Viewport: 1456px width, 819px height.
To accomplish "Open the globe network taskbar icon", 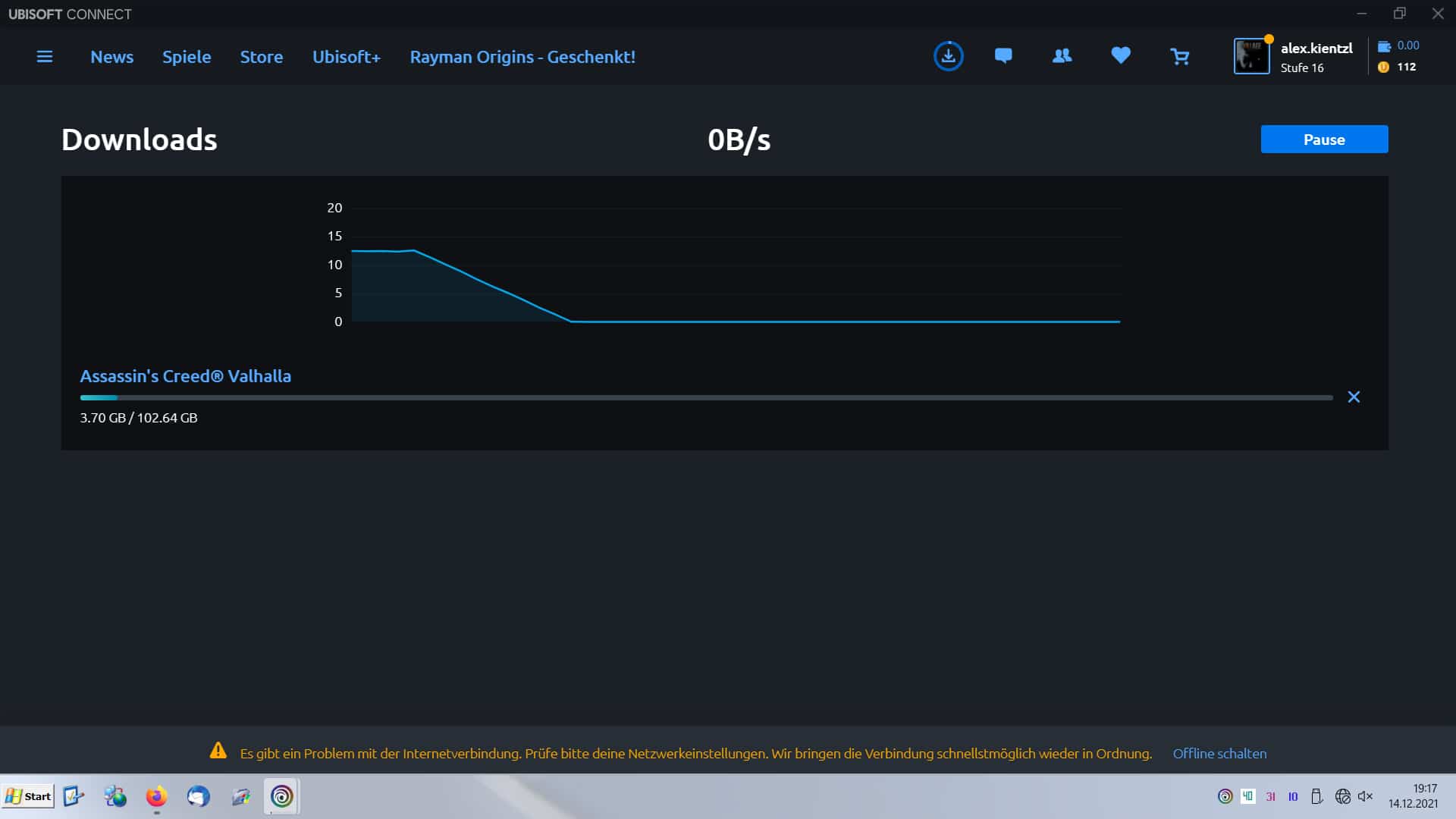I will click(x=115, y=796).
